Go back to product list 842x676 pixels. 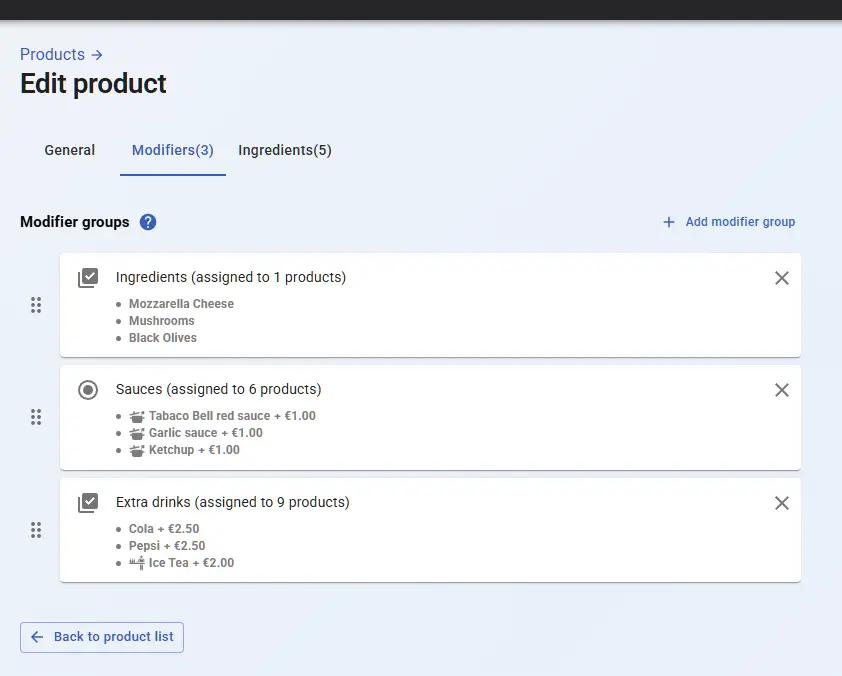(x=102, y=637)
